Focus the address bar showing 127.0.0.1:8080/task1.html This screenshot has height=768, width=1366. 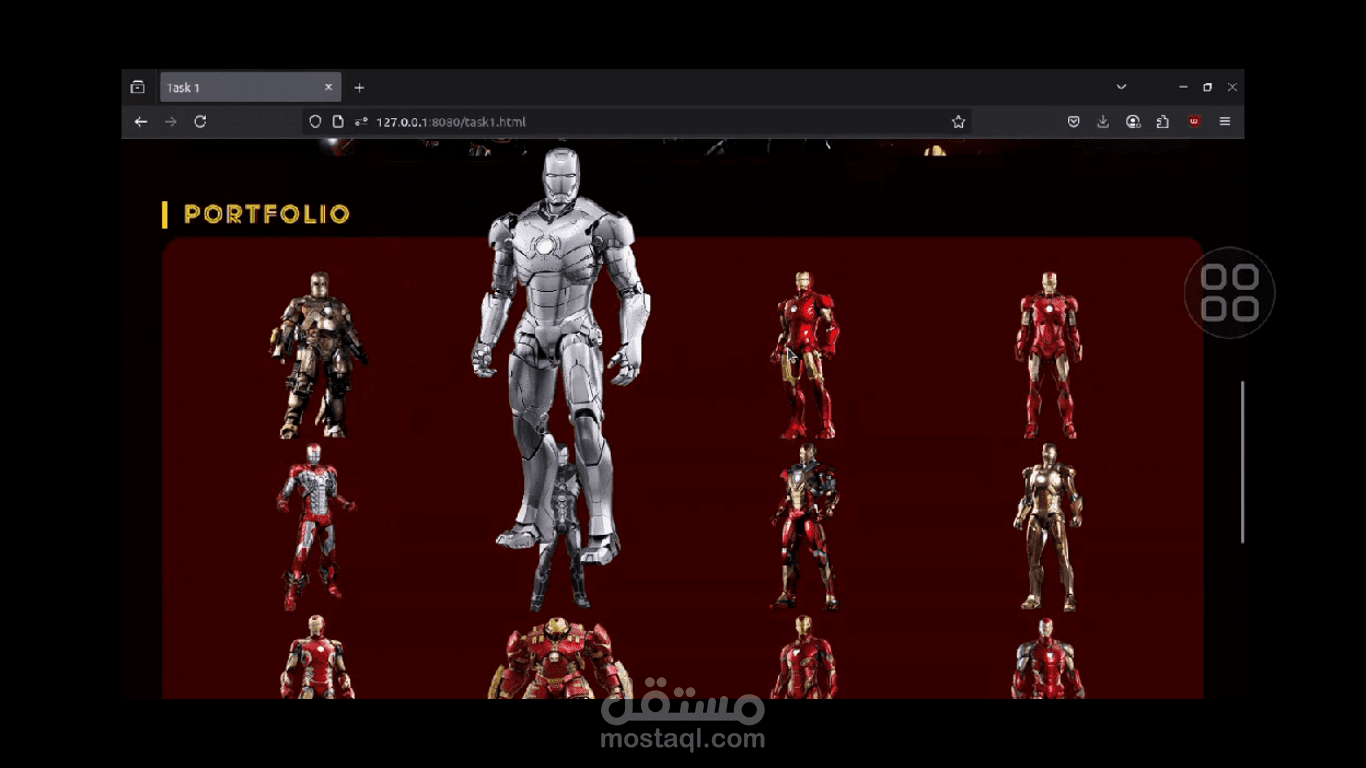tap(636, 122)
